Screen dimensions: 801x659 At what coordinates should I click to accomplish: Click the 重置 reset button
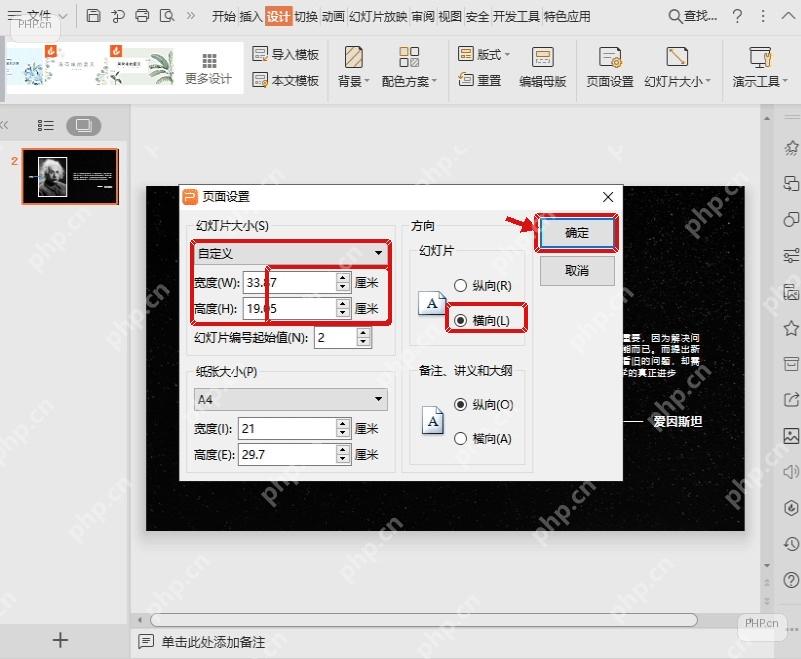pos(480,80)
